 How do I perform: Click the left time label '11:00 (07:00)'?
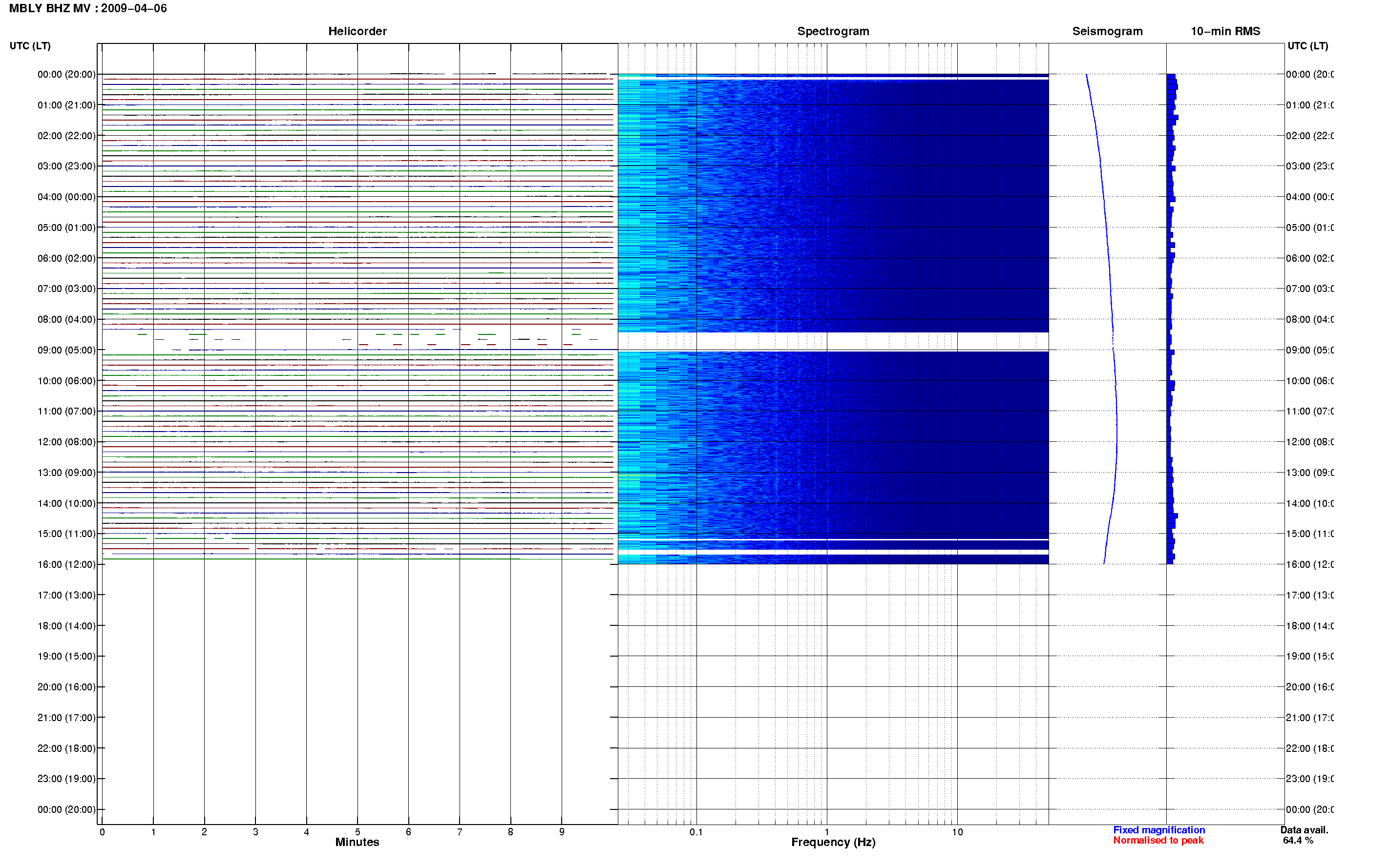click(x=66, y=412)
